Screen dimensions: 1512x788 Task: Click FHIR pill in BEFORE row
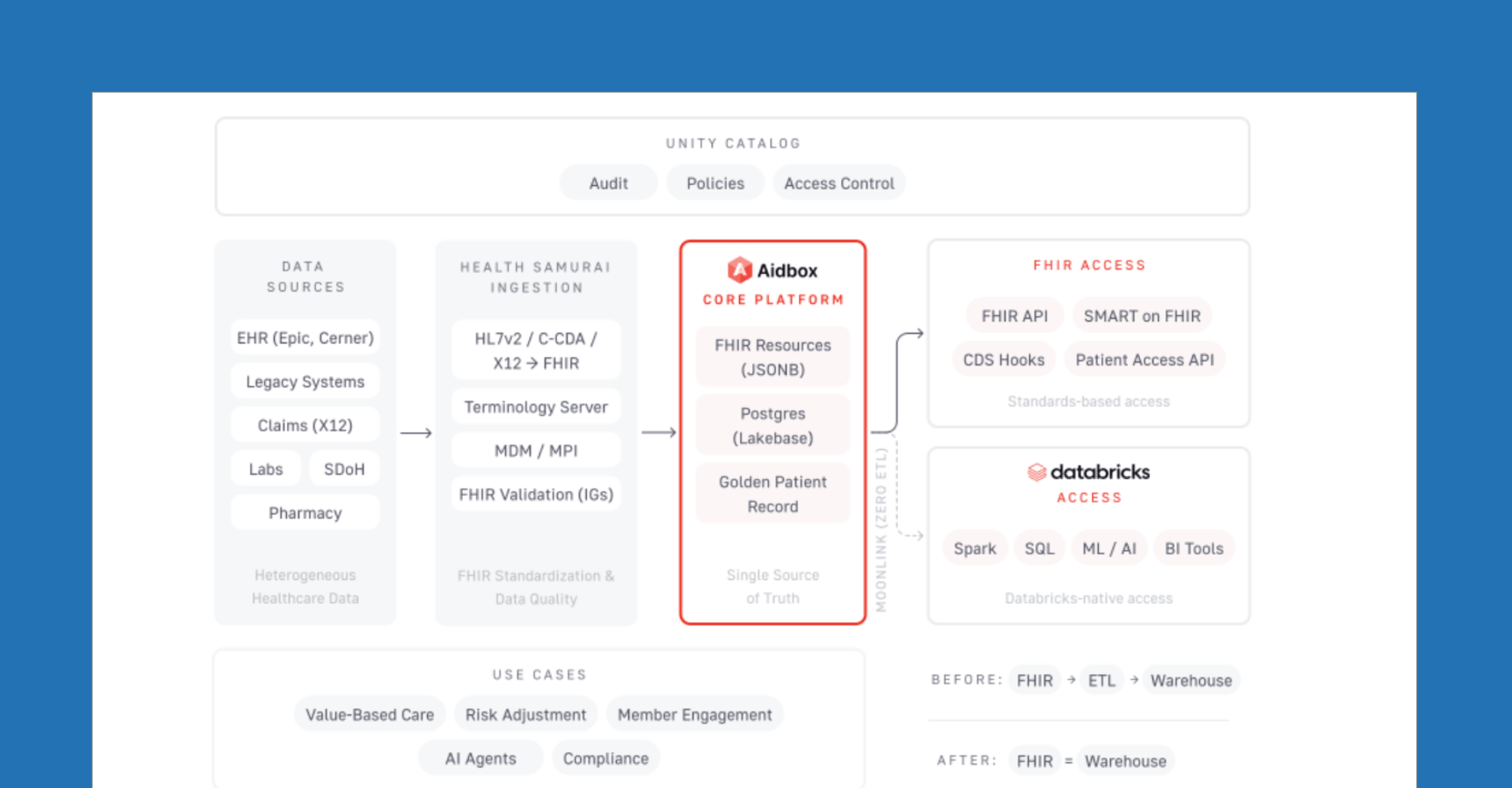click(x=1035, y=679)
